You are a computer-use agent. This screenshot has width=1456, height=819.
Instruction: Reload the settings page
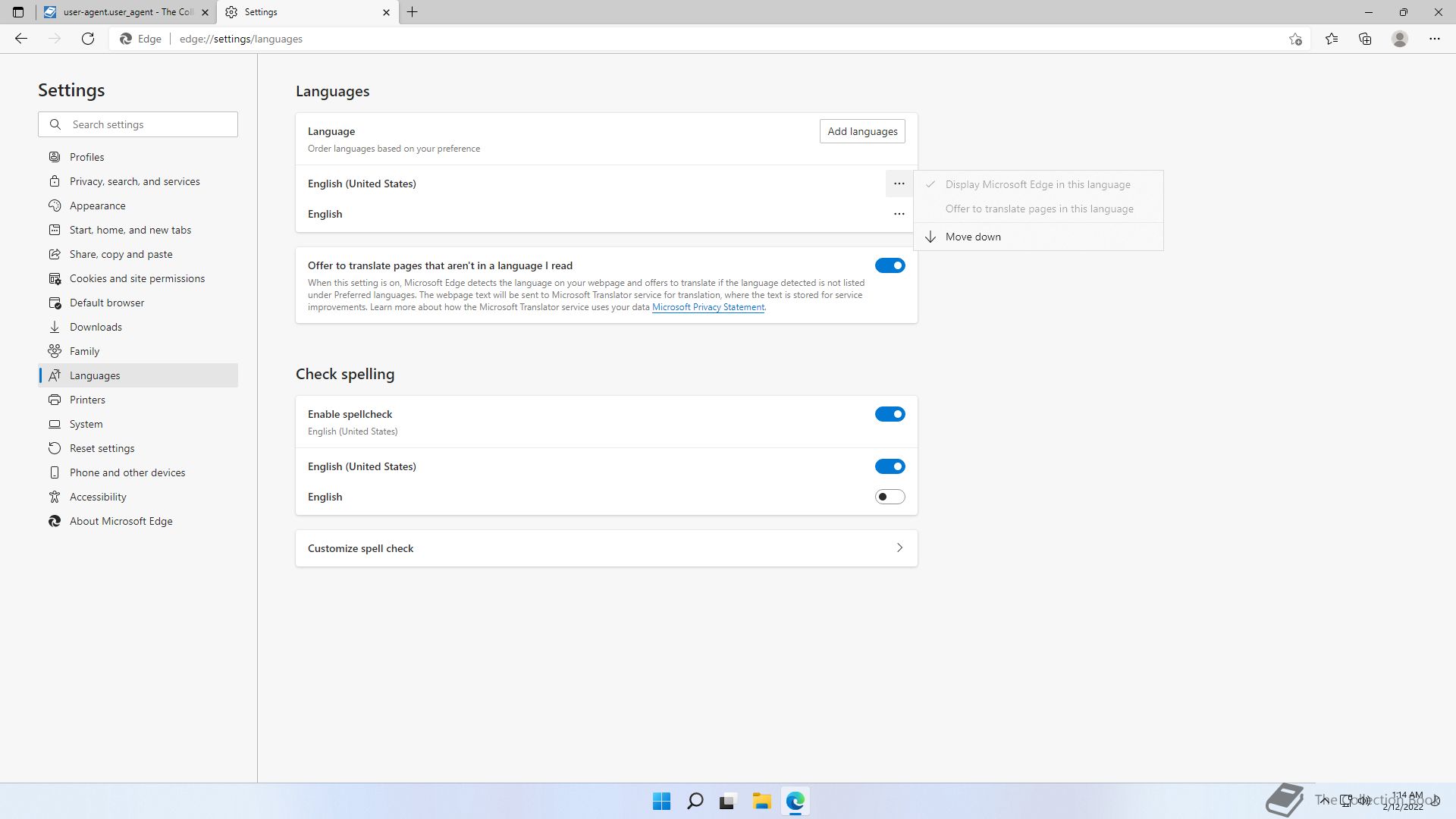coord(88,39)
